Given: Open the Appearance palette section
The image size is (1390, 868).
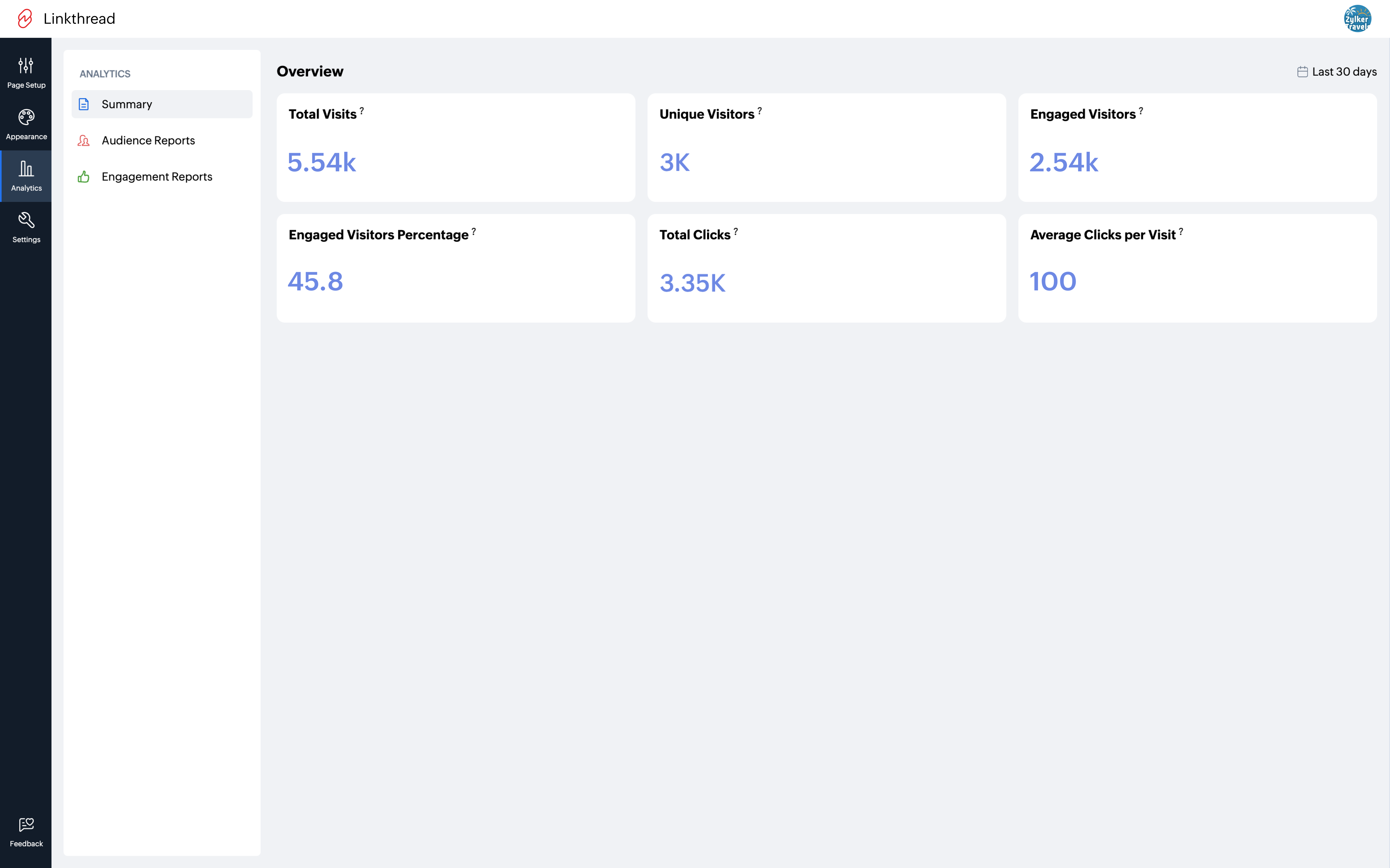Looking at the screenshot, I should pos(26,124).
